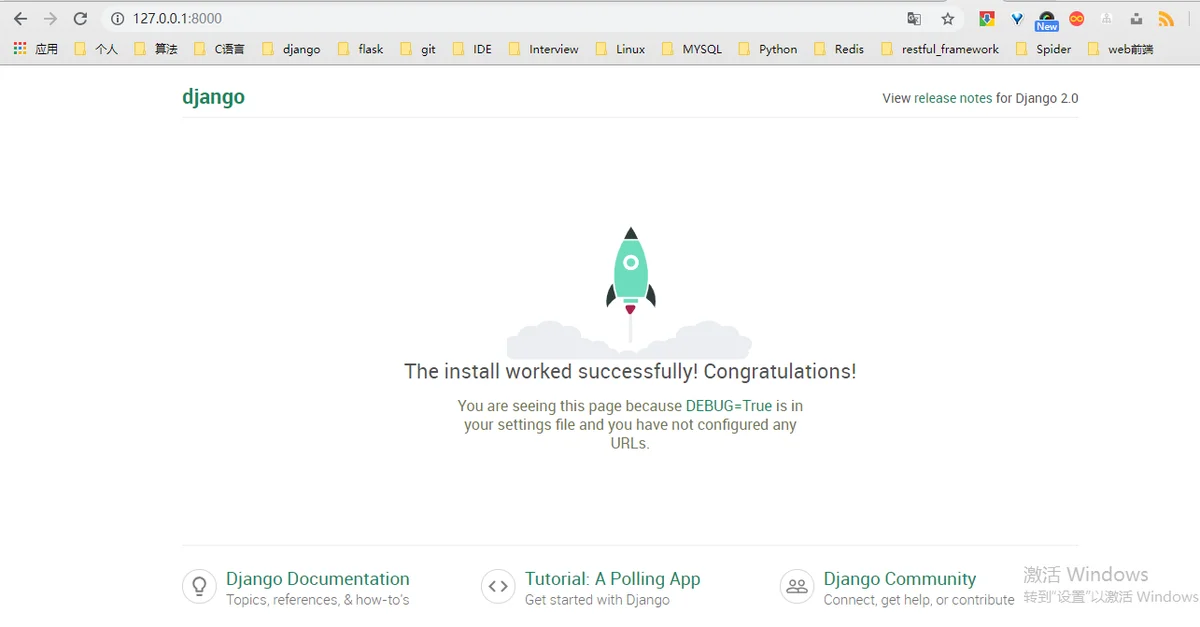Open the extension with New badge
Viewport: 1200px width, 627px height.
point(1047,21)
